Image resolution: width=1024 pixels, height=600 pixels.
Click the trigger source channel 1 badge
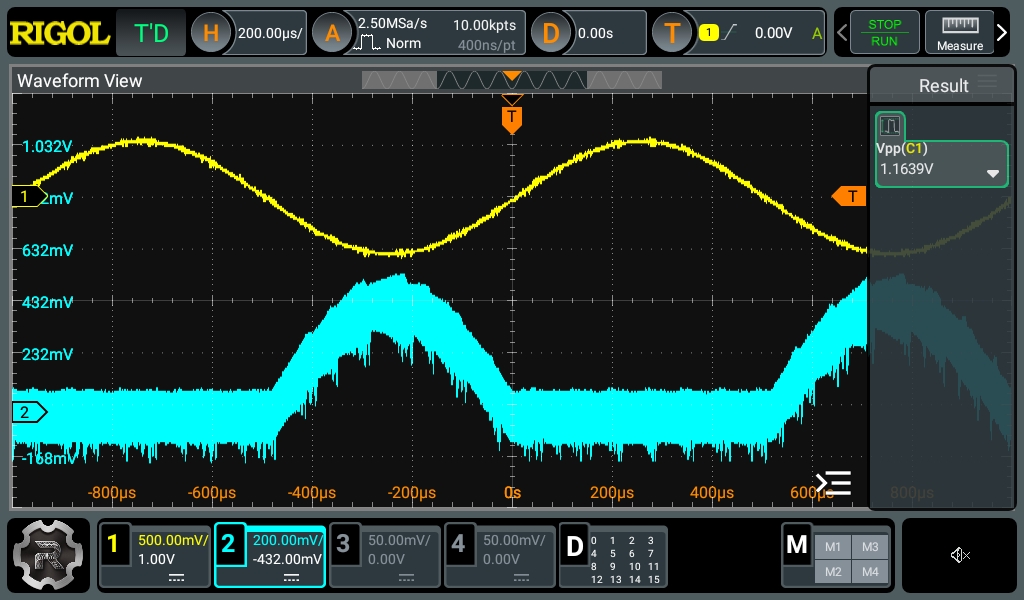click(709, 32)
